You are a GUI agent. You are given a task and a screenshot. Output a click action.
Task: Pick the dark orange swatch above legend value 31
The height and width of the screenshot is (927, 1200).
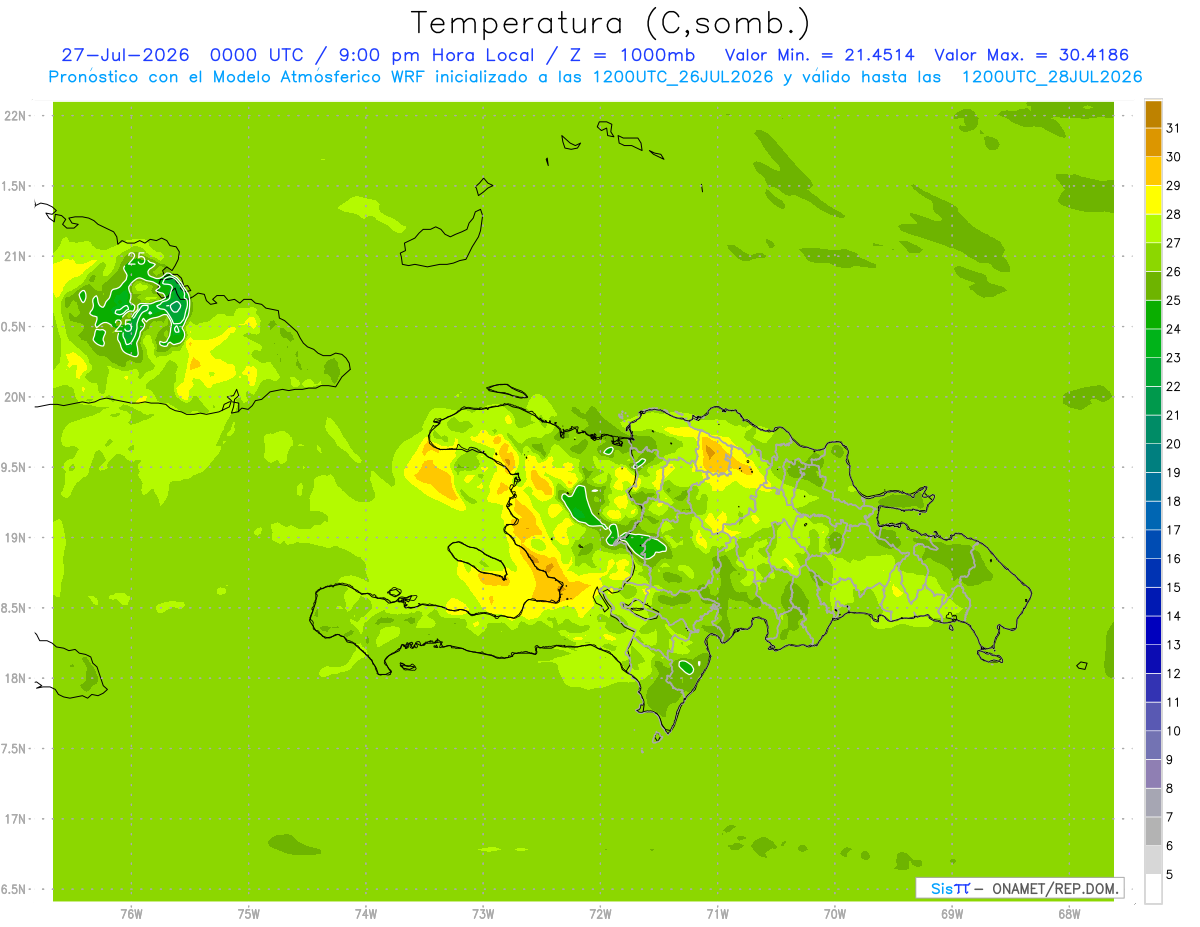coord(1153,115)
